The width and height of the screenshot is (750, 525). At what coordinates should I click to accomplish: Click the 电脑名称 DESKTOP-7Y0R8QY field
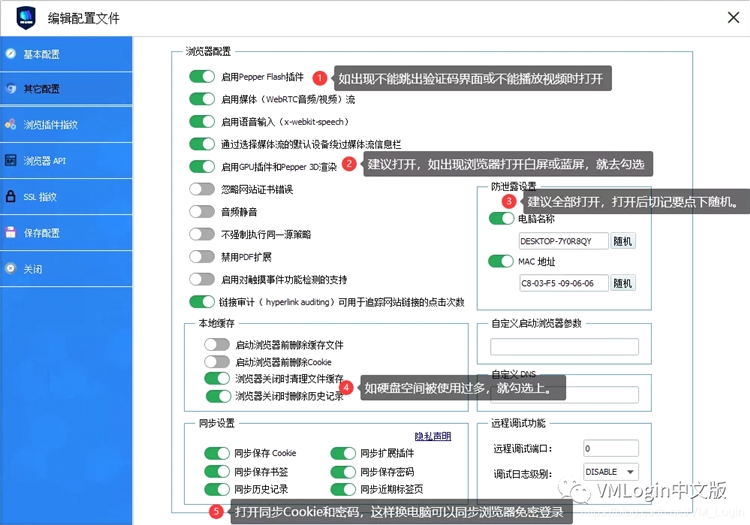pos(563,241)
